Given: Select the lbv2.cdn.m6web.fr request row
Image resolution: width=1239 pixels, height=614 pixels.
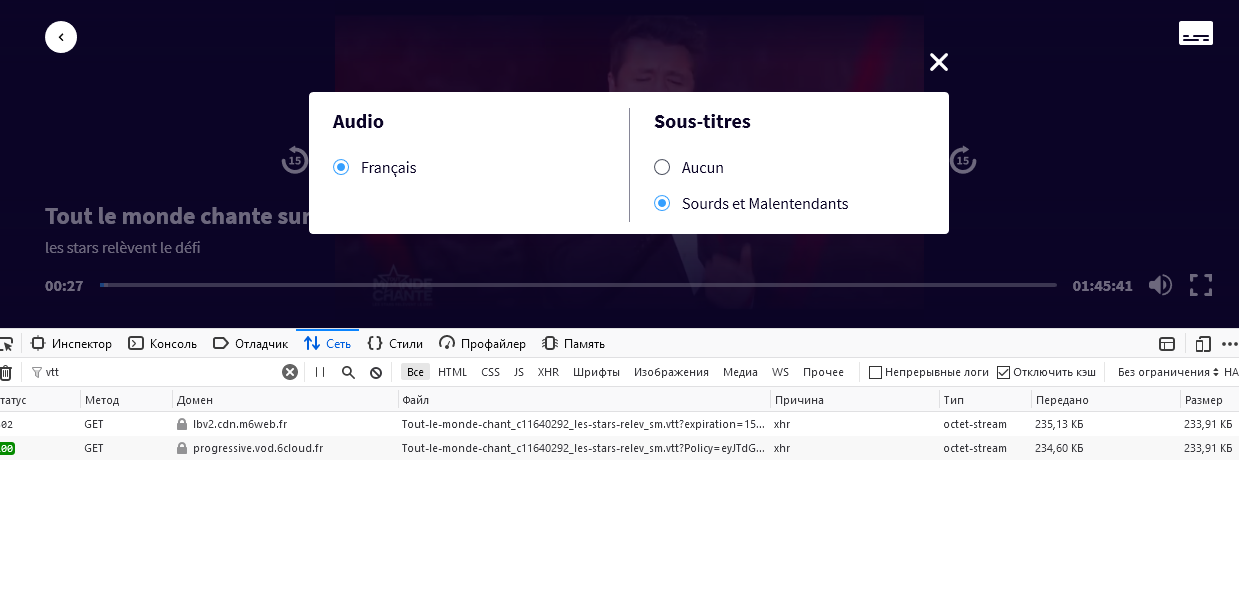Looking at the screenshot, I should coord(619,424).
